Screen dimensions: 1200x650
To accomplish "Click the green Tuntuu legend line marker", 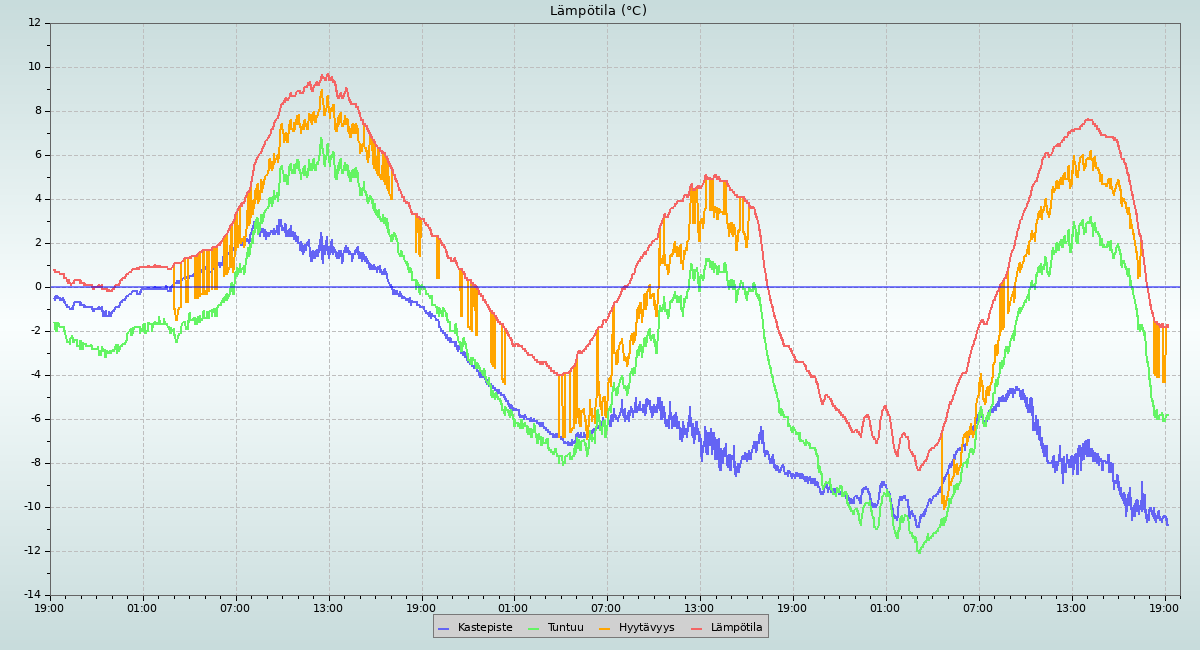I will (x=533, y=628).
